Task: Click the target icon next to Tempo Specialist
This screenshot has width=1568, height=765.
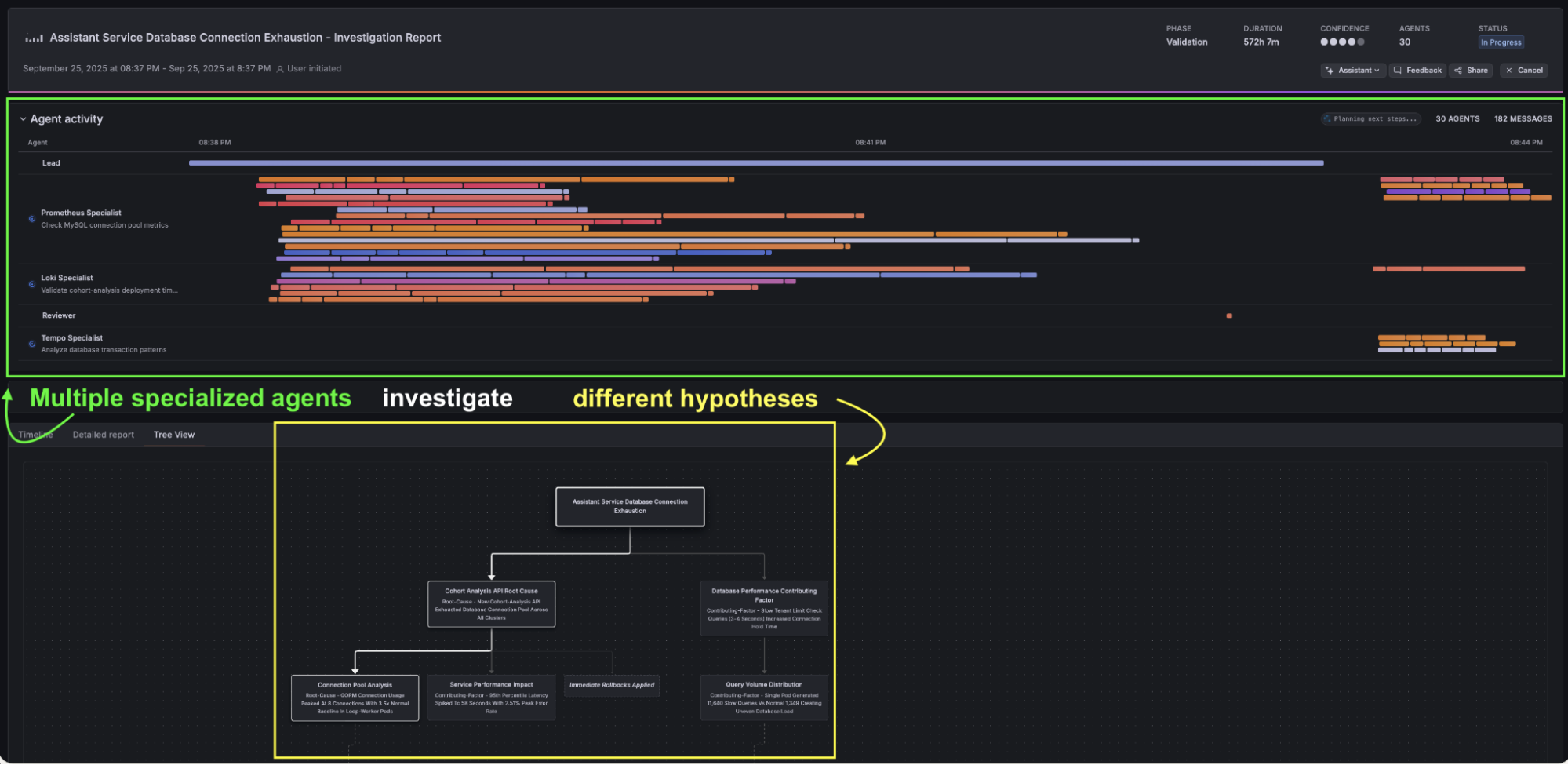Action: (31, 343)
